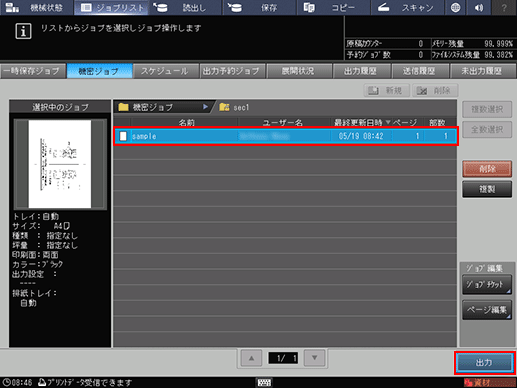Click the keyboard icon in status bar

coord(264,382)
